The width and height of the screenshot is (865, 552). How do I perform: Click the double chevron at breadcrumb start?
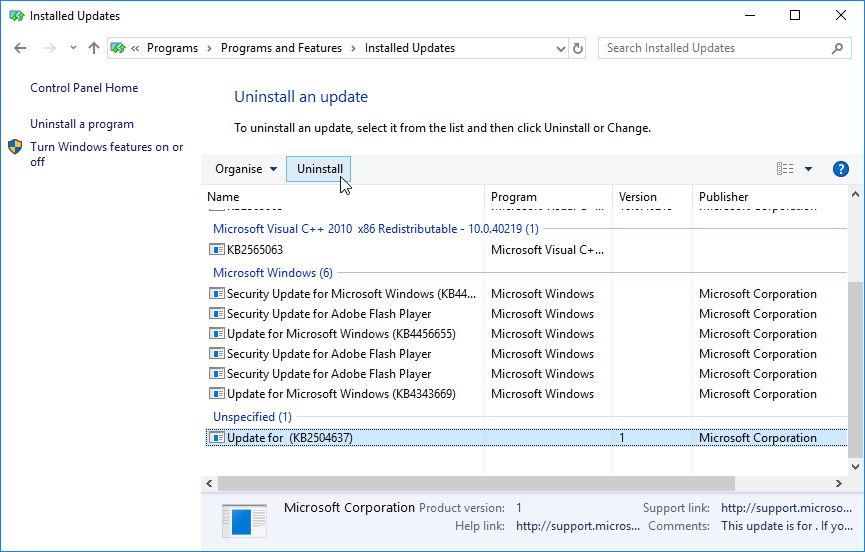pyautogui.click(x=135, y=49)
